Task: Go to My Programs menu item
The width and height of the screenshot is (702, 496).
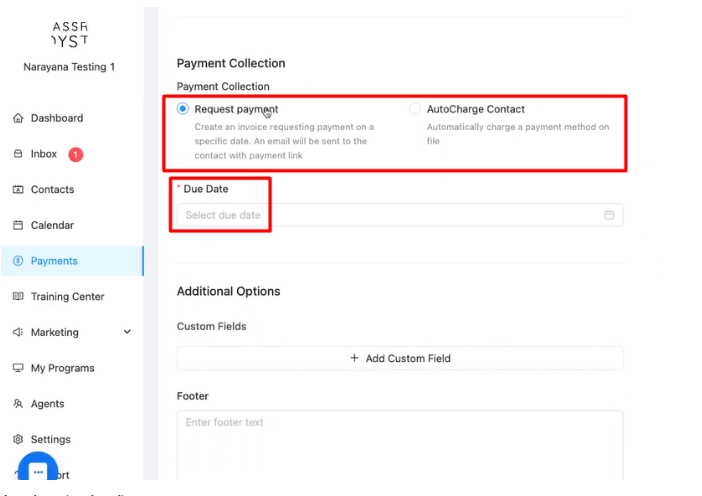Action: click(x=62, y=368)
